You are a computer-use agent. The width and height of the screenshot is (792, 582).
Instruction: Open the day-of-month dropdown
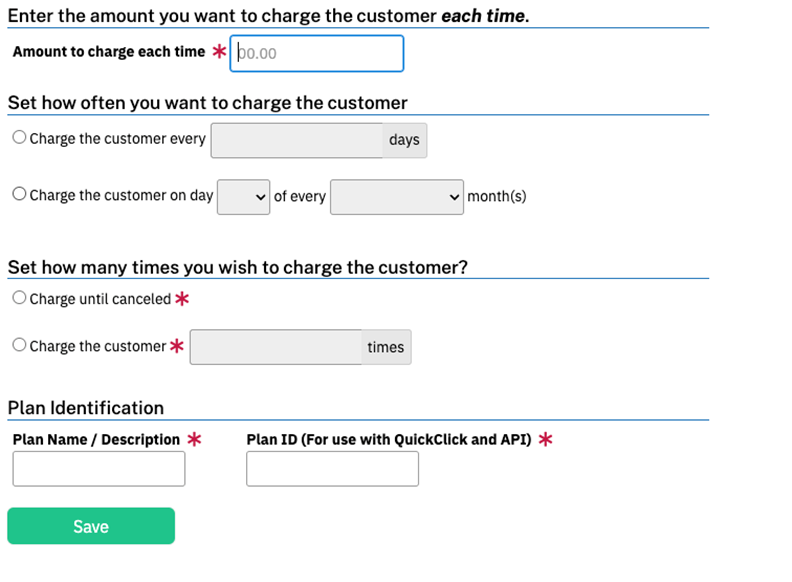coord(243,196)
